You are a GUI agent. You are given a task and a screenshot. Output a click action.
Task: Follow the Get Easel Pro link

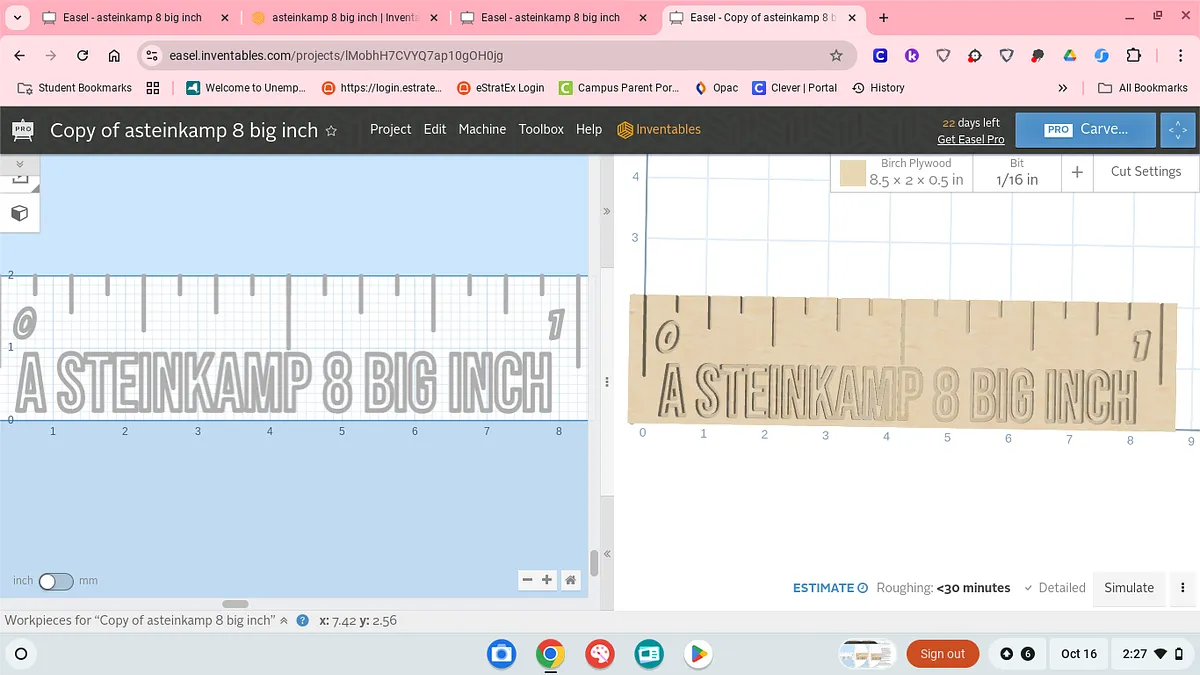point(970,140)
